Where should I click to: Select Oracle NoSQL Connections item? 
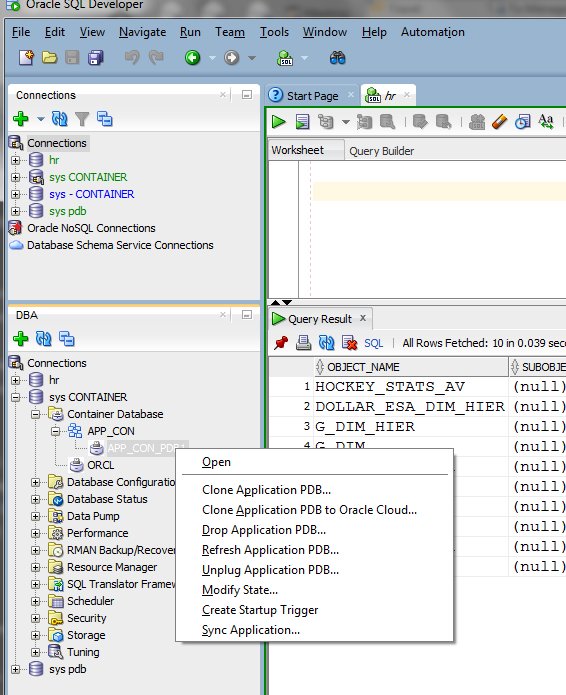pyautogui.click(x=91, y=228)
